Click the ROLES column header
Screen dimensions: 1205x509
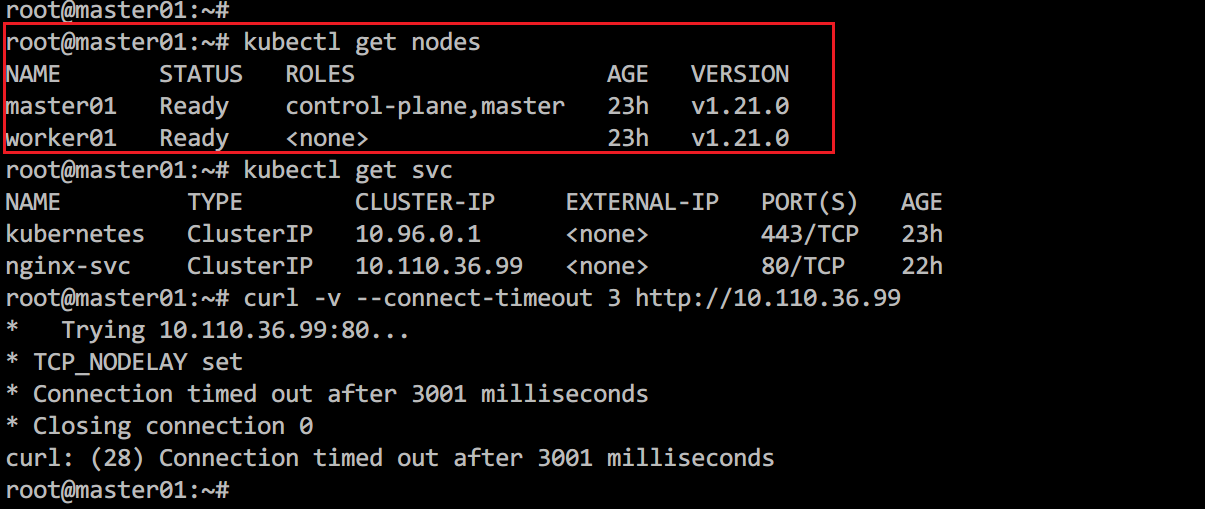[320, 74]
